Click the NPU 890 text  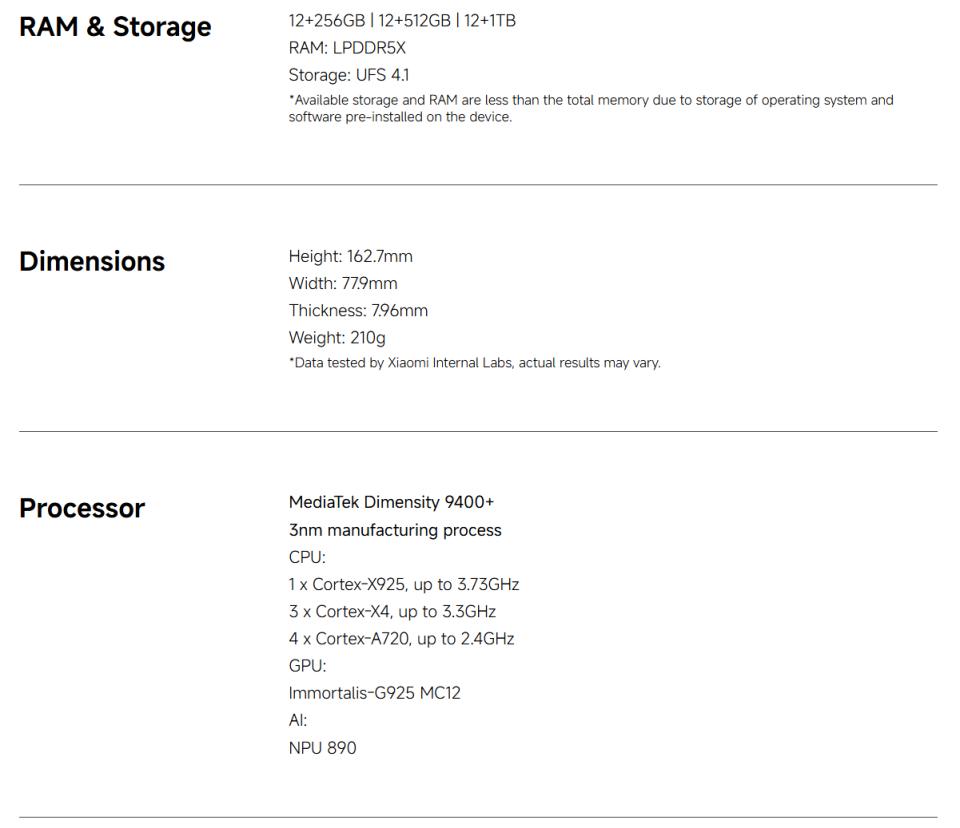coord(322,747)
